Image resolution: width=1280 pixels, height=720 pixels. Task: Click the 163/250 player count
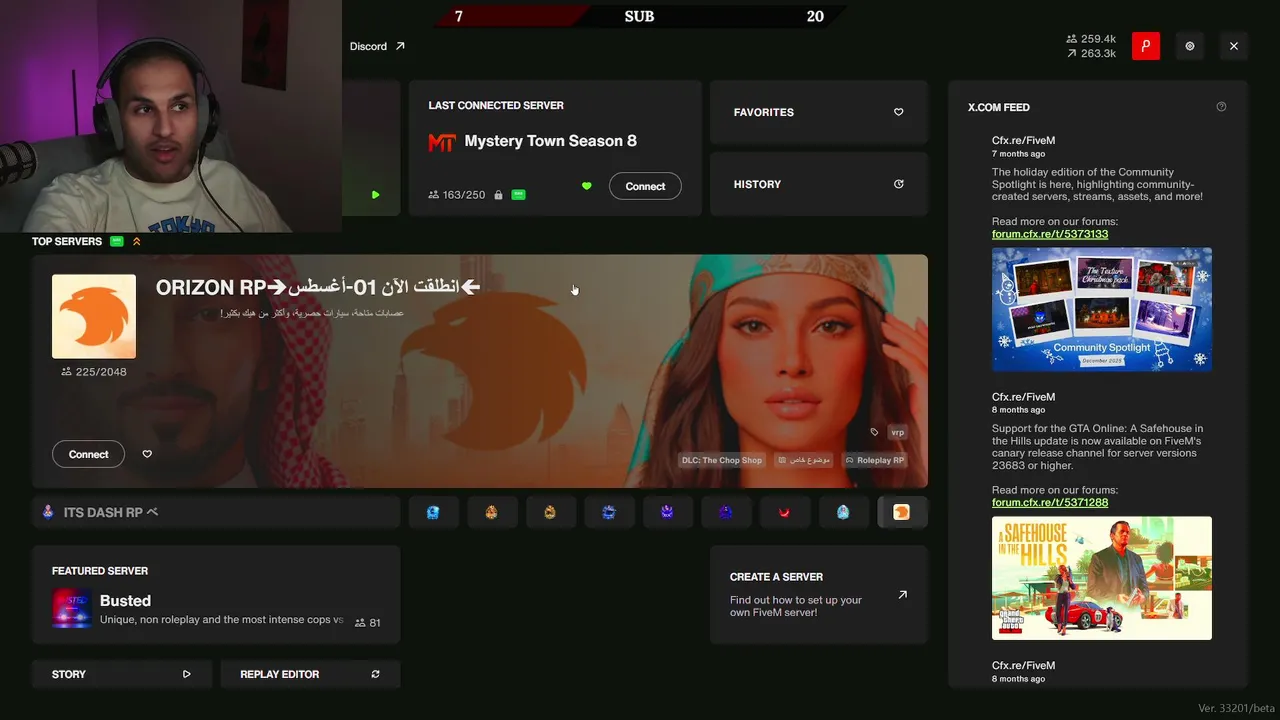pos(456,195)
